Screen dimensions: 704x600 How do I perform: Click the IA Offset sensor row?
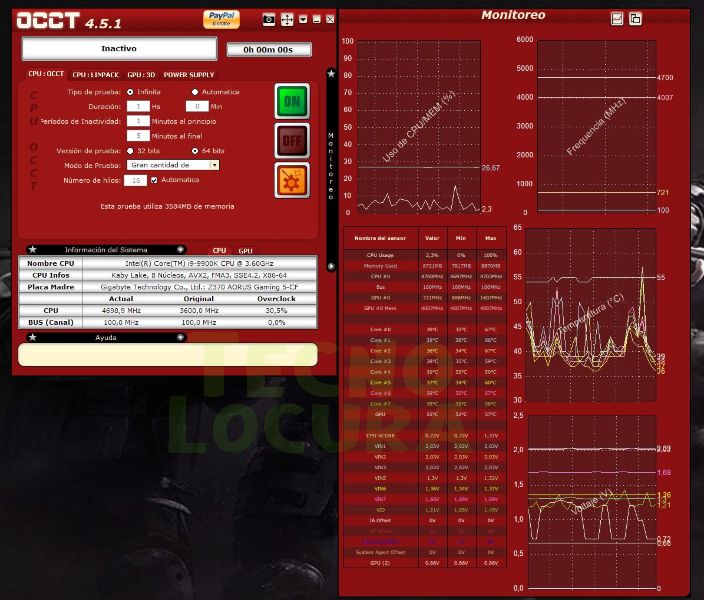[425, 521]
